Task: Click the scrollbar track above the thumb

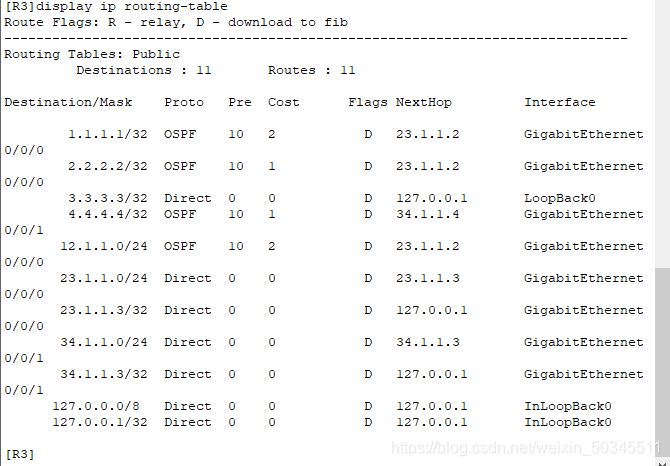Action: pos(662,134)
